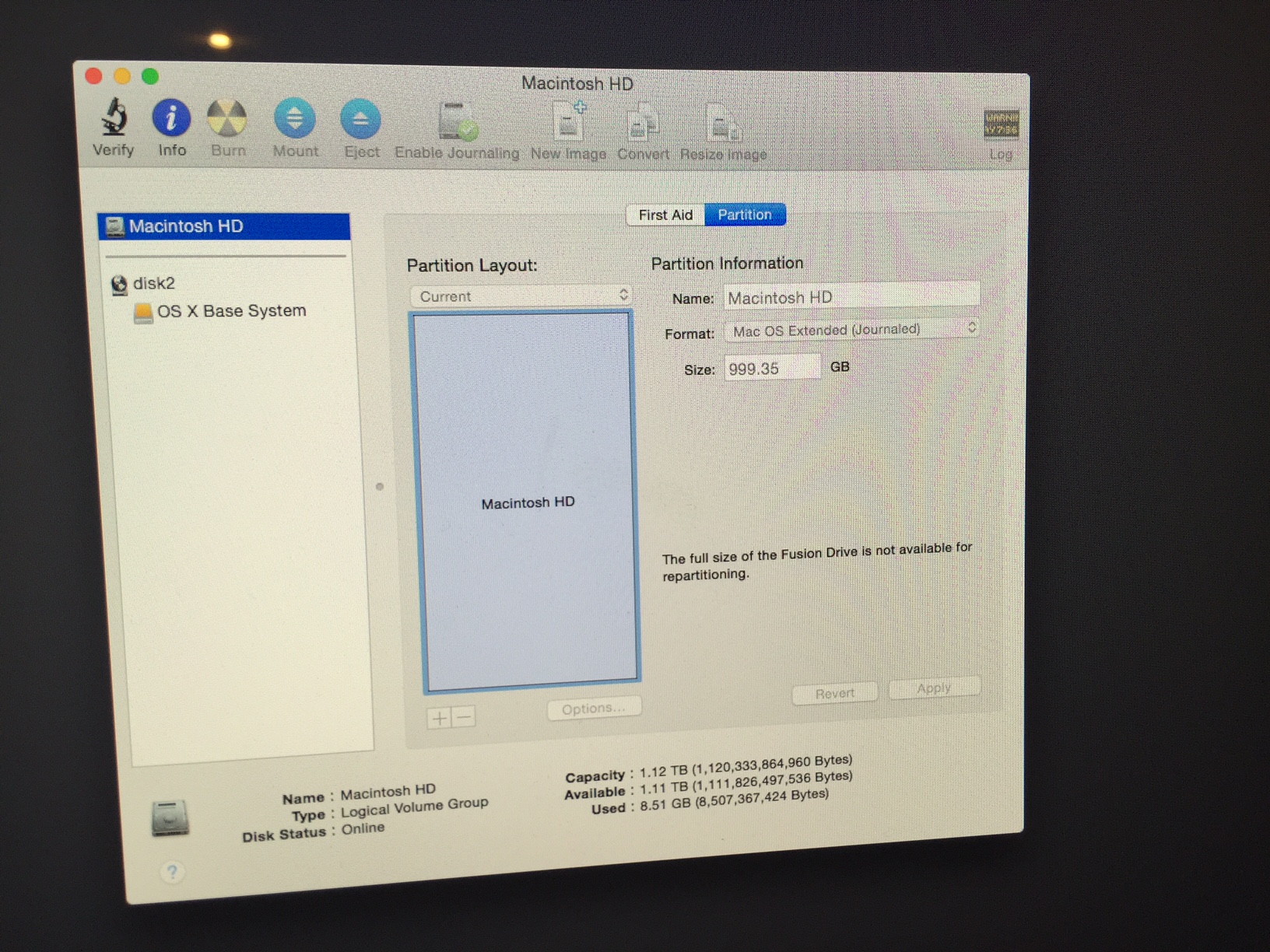1270x952 pixels.
Task: Click the Logical Volume Group type text
Action: tap(414, 808)
